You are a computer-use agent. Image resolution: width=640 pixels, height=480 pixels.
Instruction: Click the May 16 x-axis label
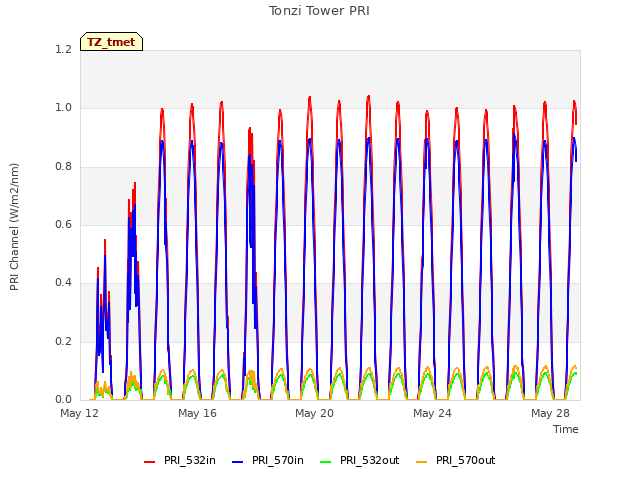(x=198, y=413)
